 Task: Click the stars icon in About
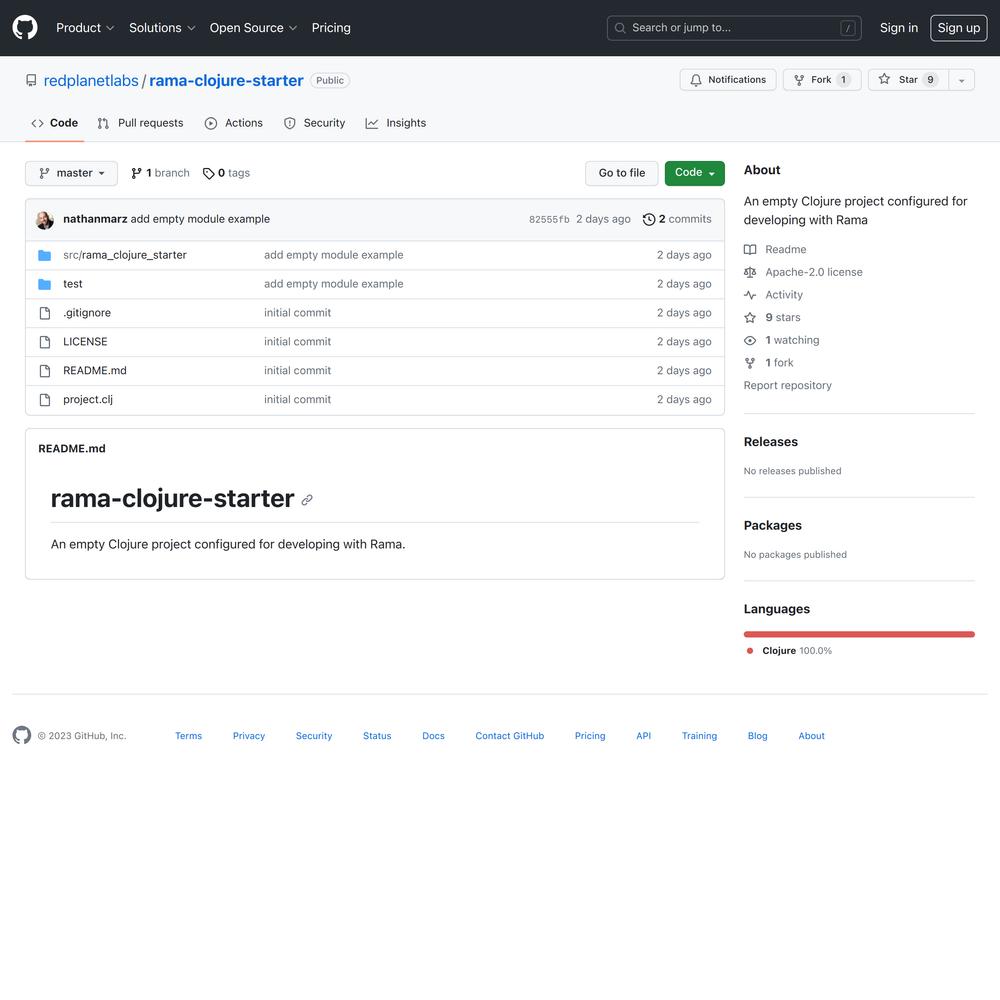[750, 318]
